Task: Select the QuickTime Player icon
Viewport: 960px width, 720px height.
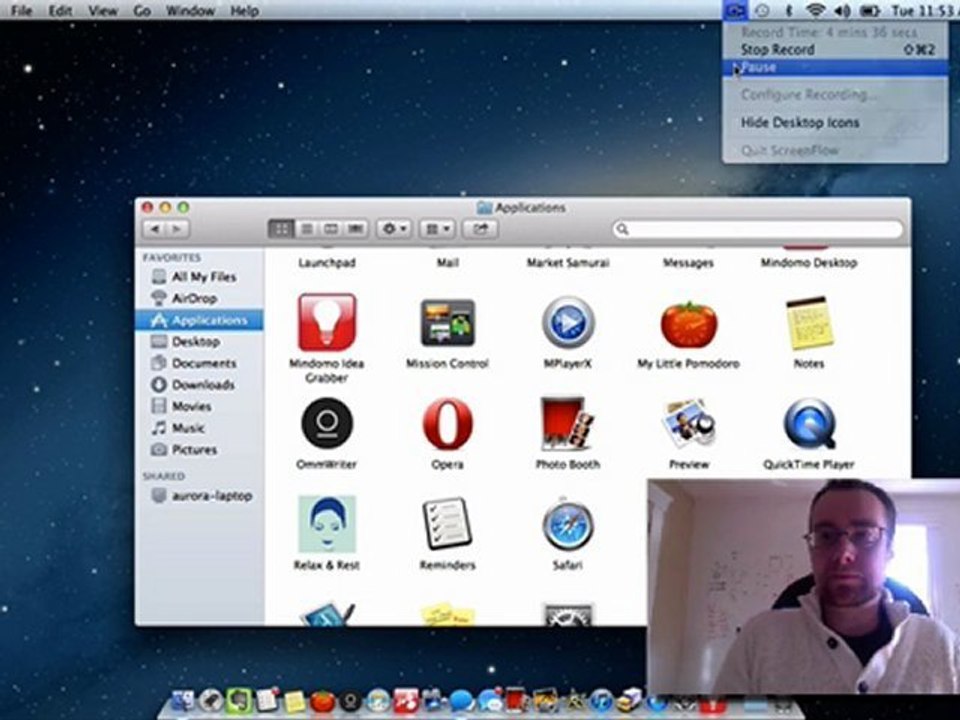Action: pyautogui.click(x=809, y=424)
